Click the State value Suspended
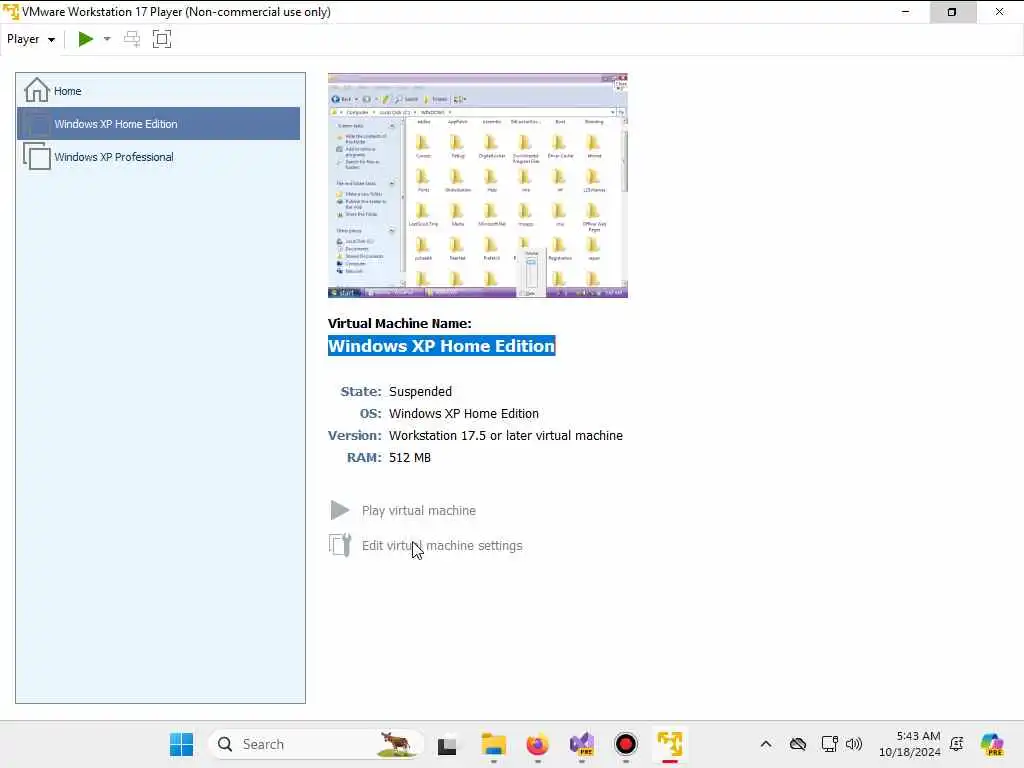This screenshot has height=768, width=1024. tap(421, 391)
